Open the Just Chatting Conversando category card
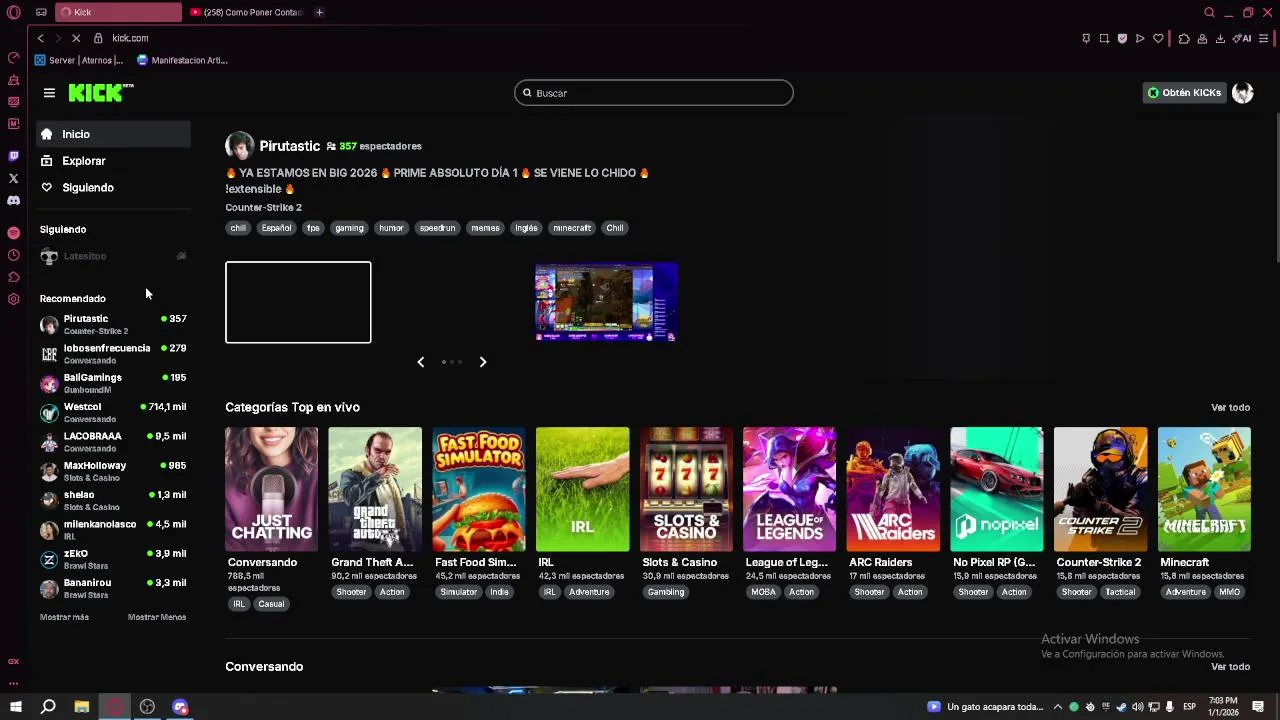 tap(271, 490)
